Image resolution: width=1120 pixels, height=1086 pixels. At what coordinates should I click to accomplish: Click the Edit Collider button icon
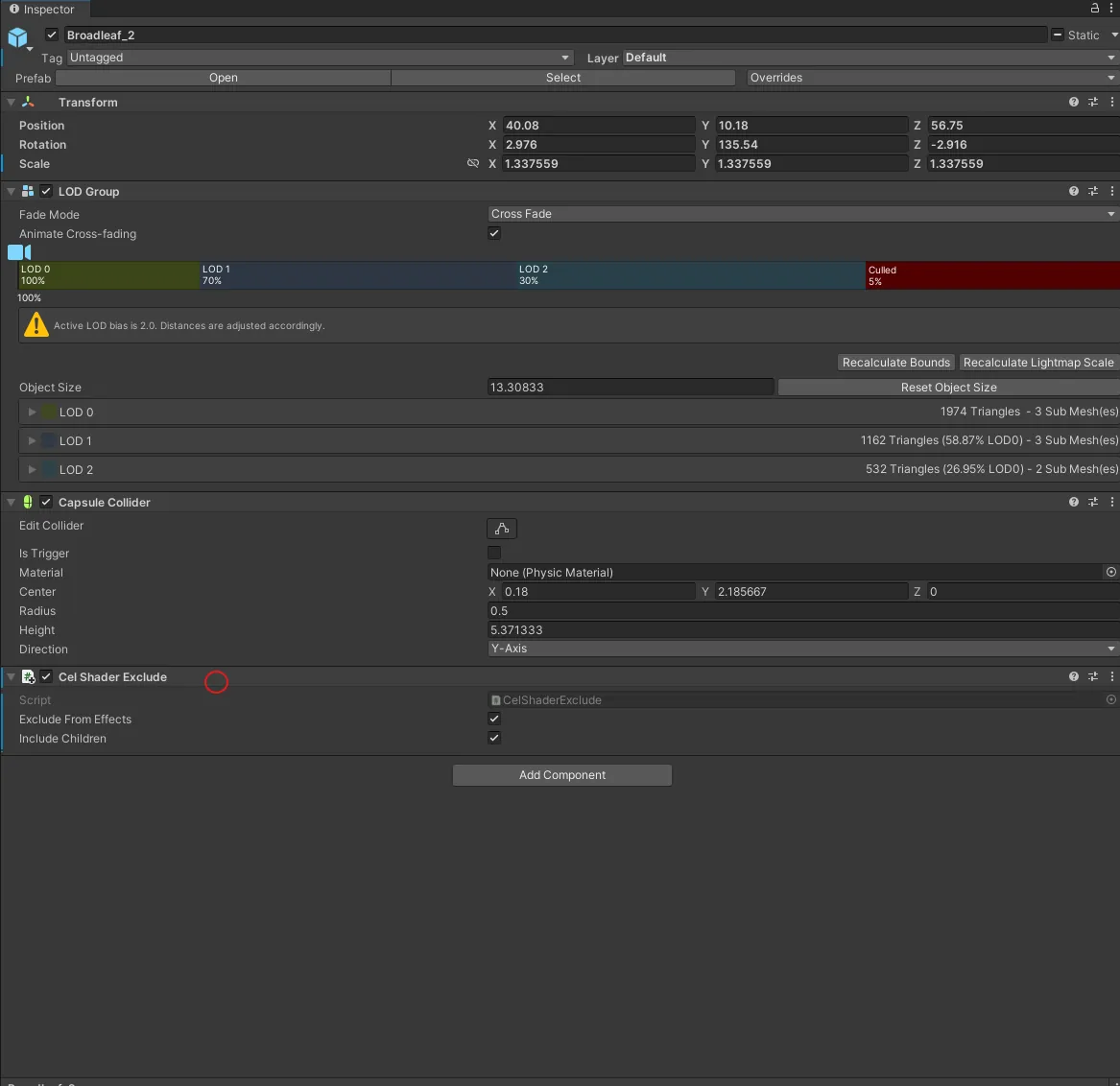click(x=501, y=529)
